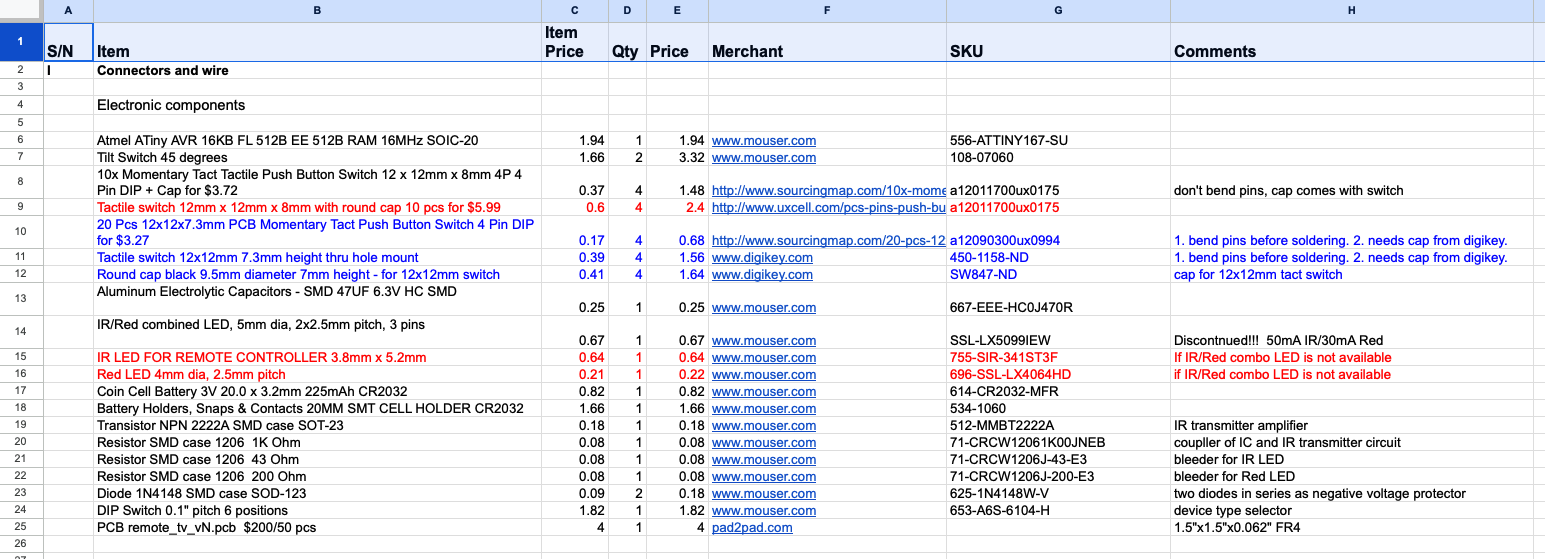The image size is (1545, 559).
Task: Select column H header
Action: click(x=1351, y=10)
